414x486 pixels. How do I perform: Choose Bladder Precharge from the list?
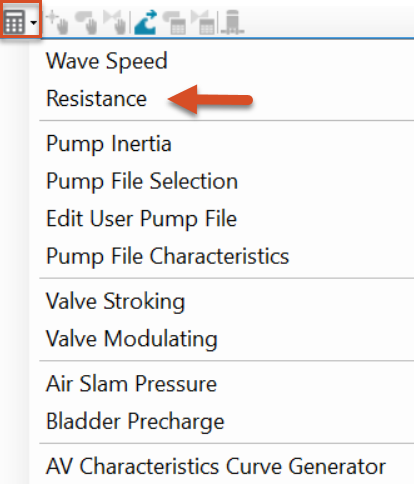(135, 422)
